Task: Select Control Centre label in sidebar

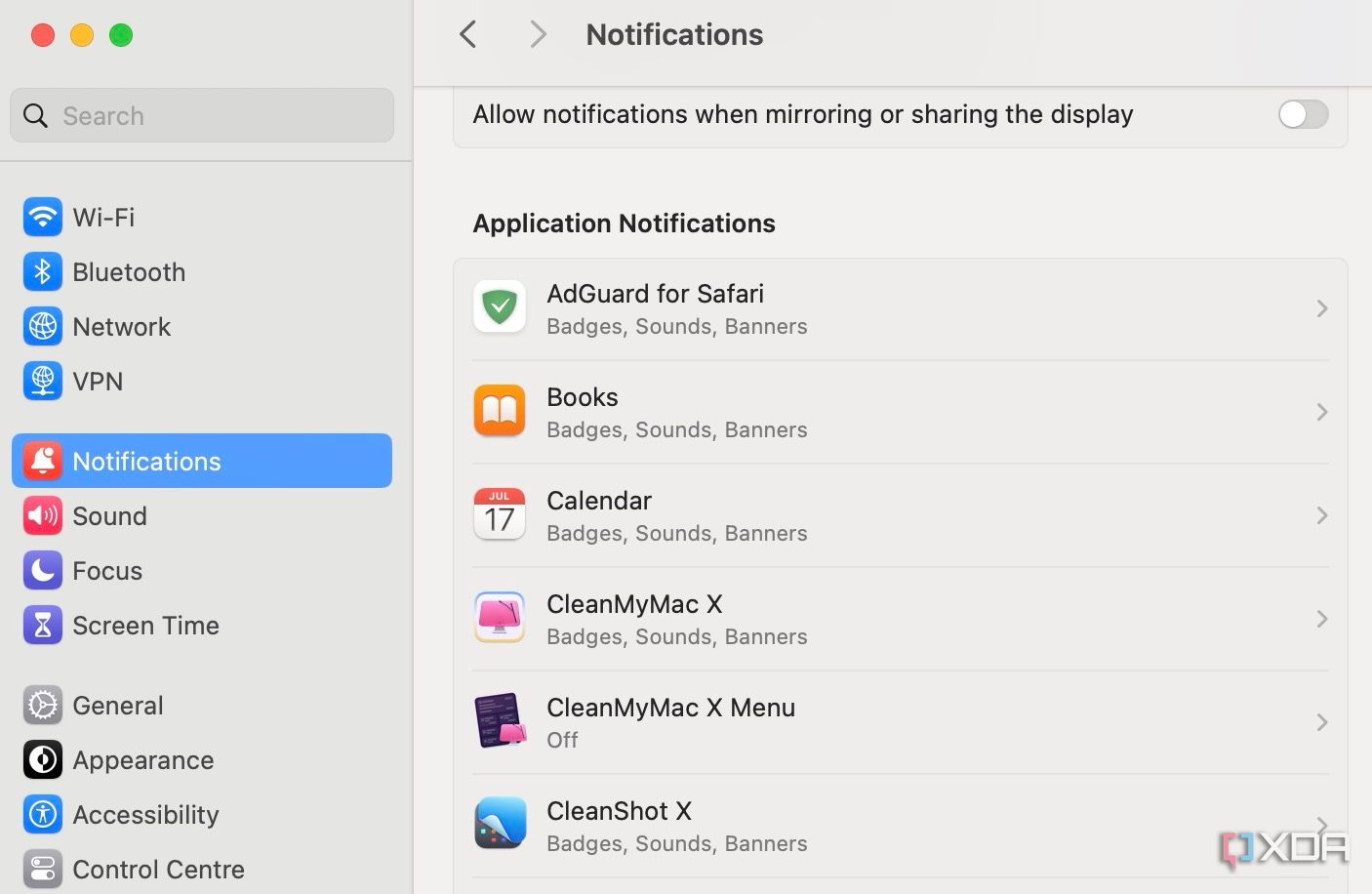Action: 158,869
